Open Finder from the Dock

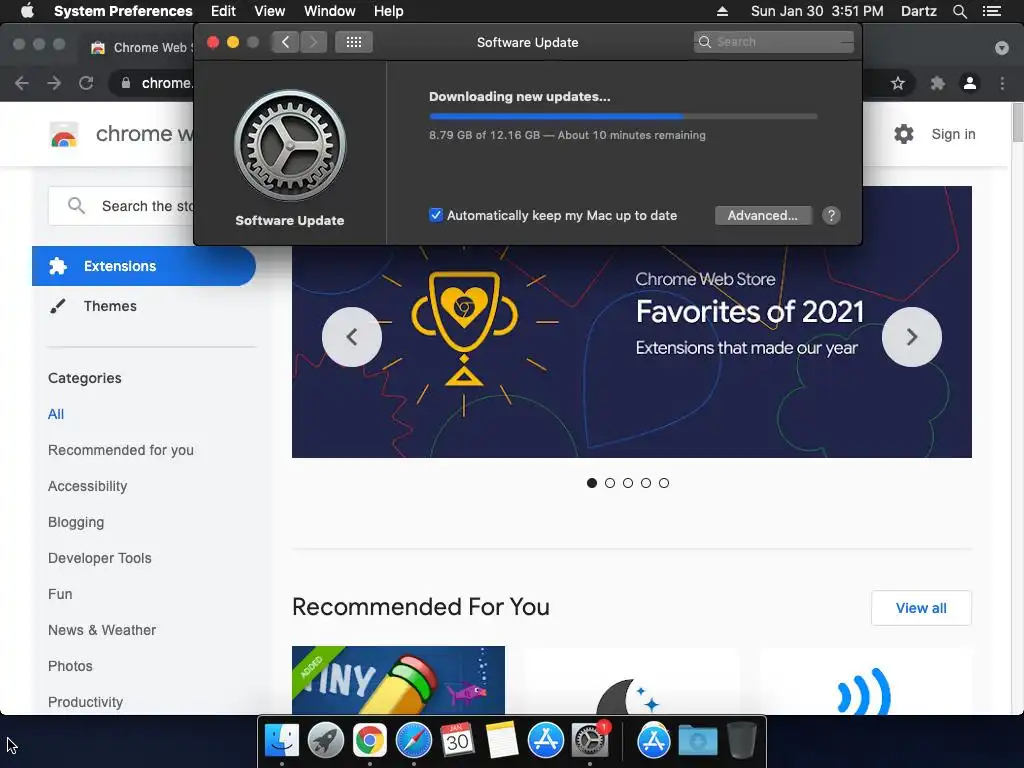point(281,741)
